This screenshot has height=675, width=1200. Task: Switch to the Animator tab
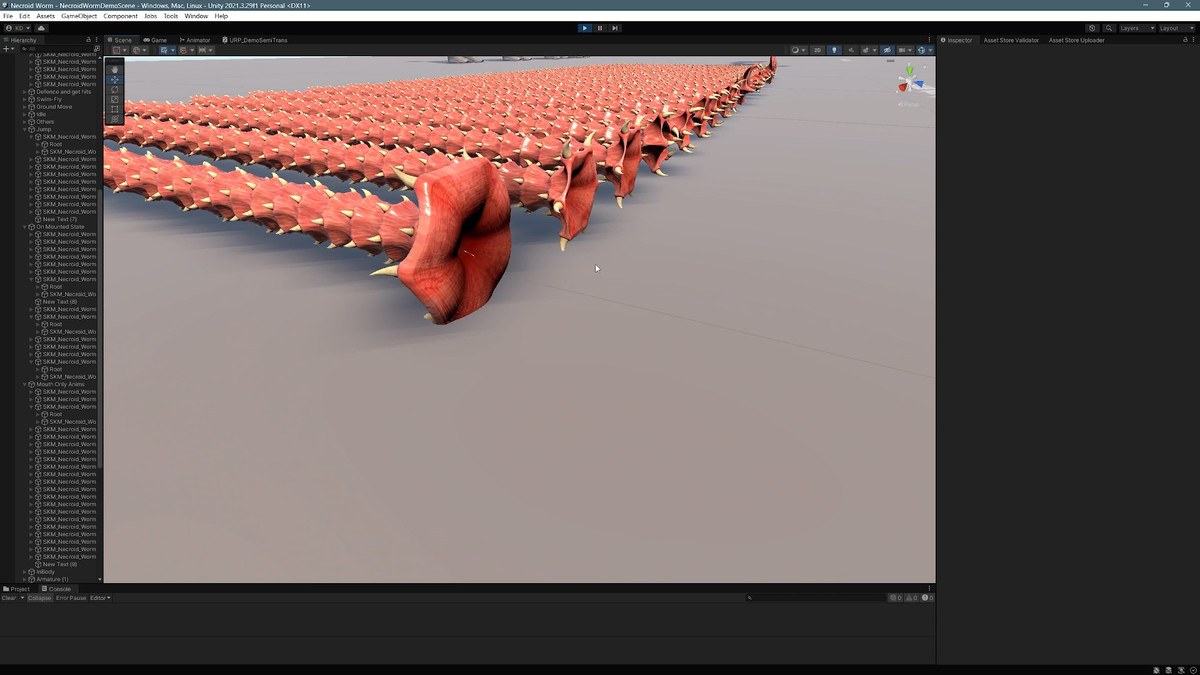196,40
